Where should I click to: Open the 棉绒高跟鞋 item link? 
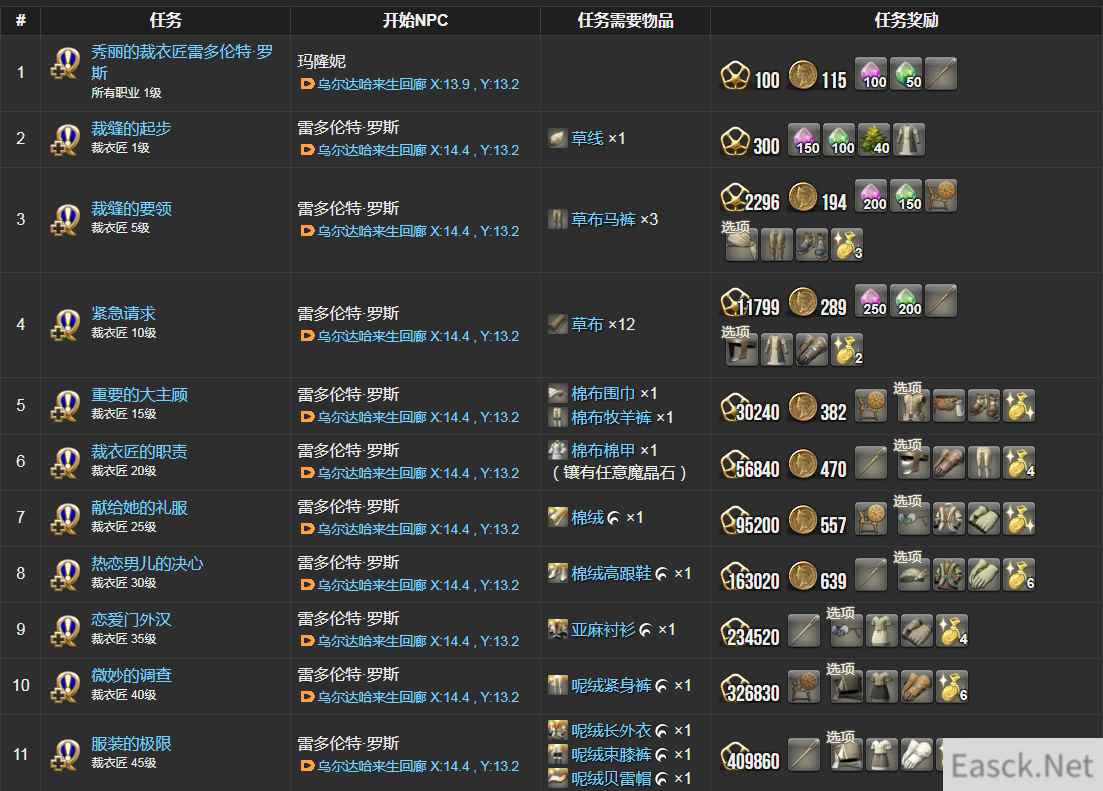point(611,574)
